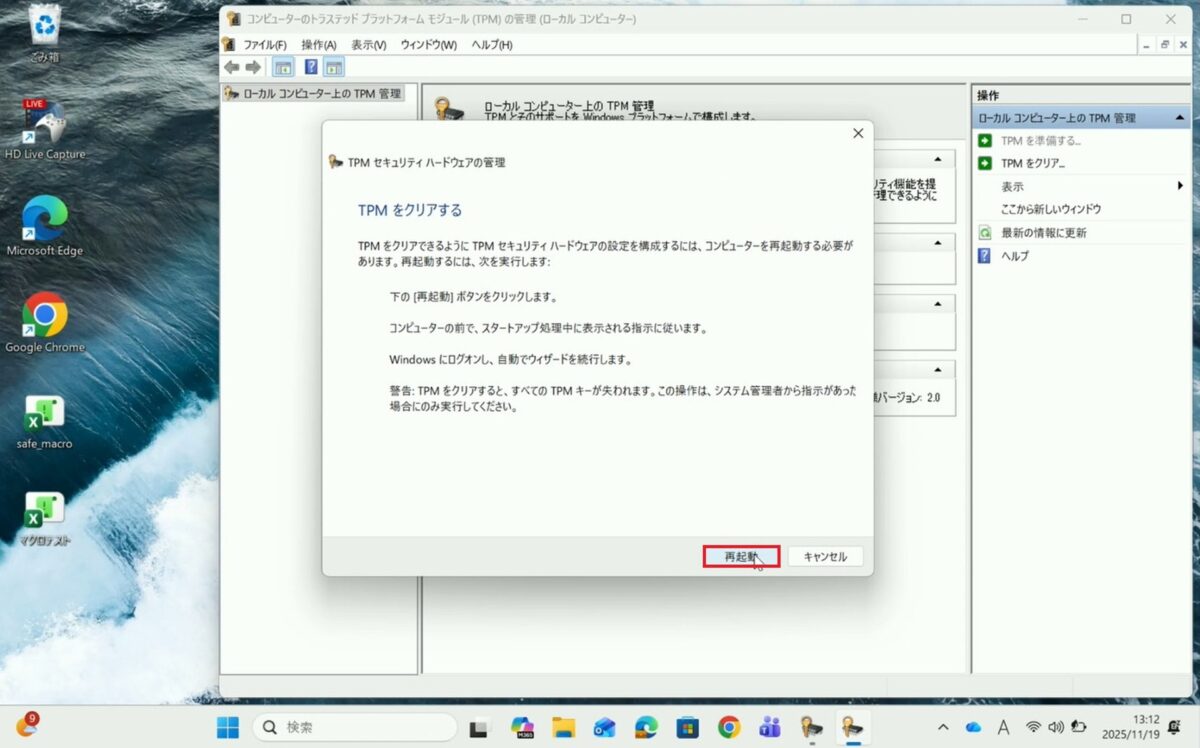This screenshot has width=1200, height=748.
Task: Click the 最新の情報に更新 refresh icon
Action: [x=985, y=232]
